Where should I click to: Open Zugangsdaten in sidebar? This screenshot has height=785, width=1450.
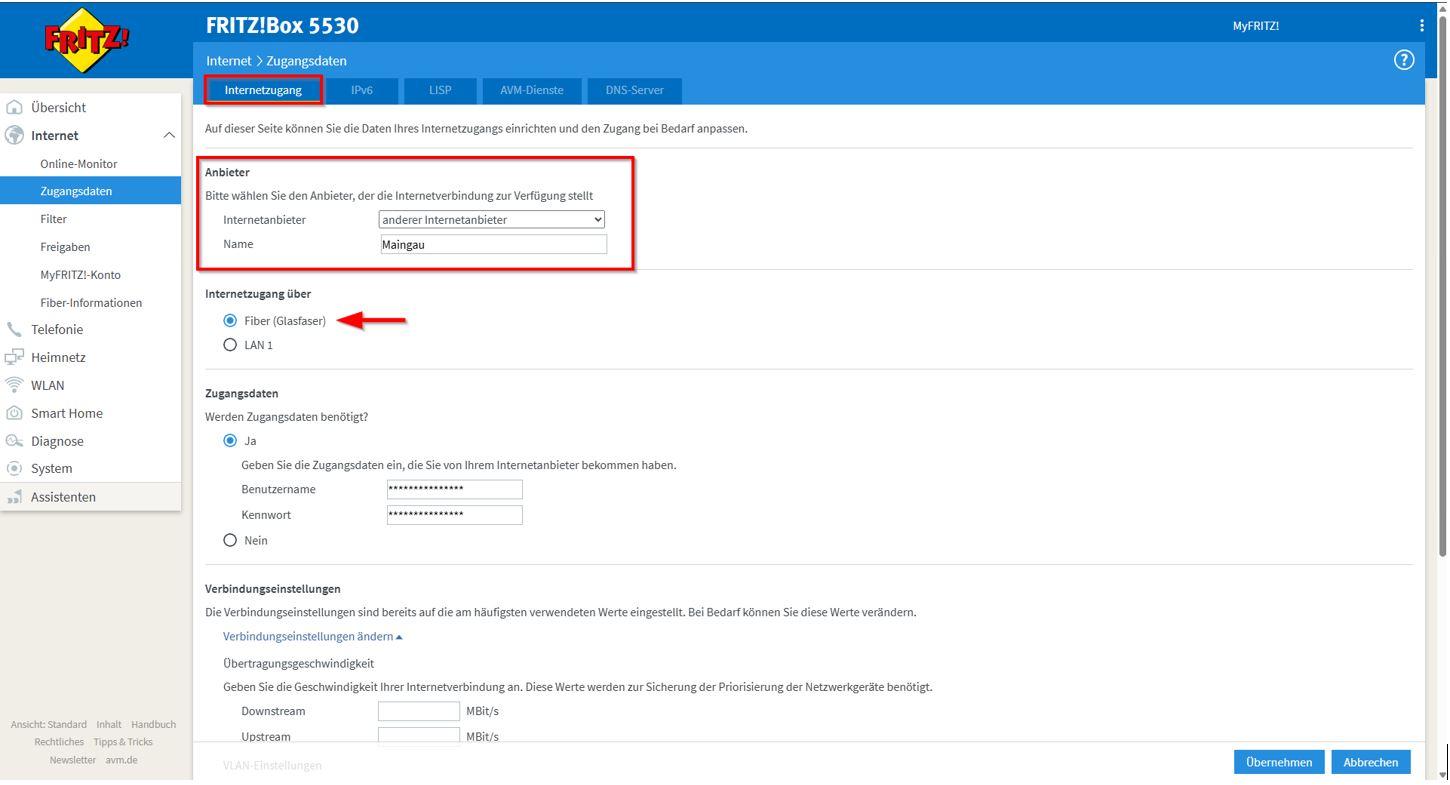click(x=91, y=191)
